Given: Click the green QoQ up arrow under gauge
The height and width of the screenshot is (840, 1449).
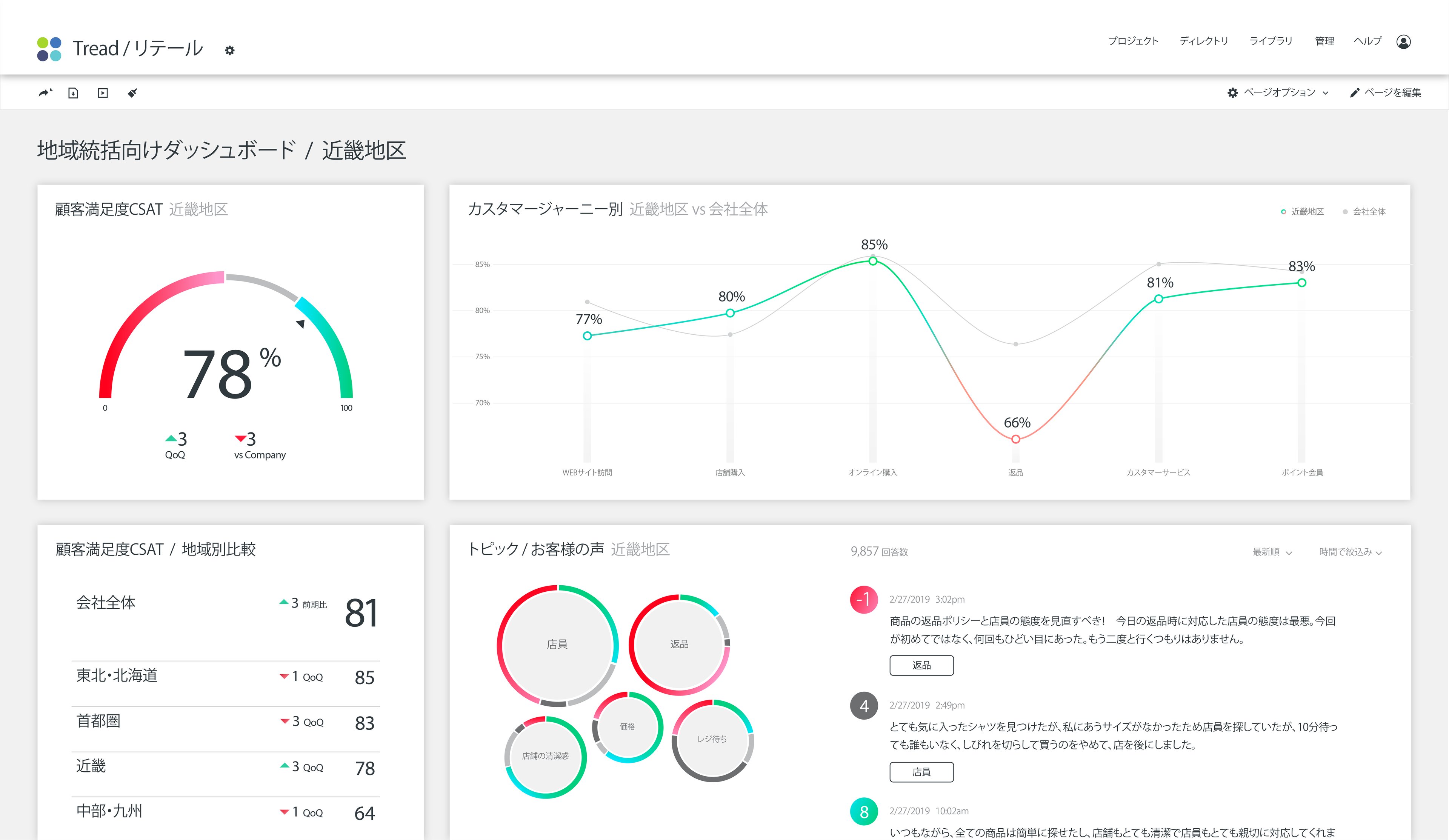Looking at the screenshot, I should pyautogui.click(x=171, y=438).
